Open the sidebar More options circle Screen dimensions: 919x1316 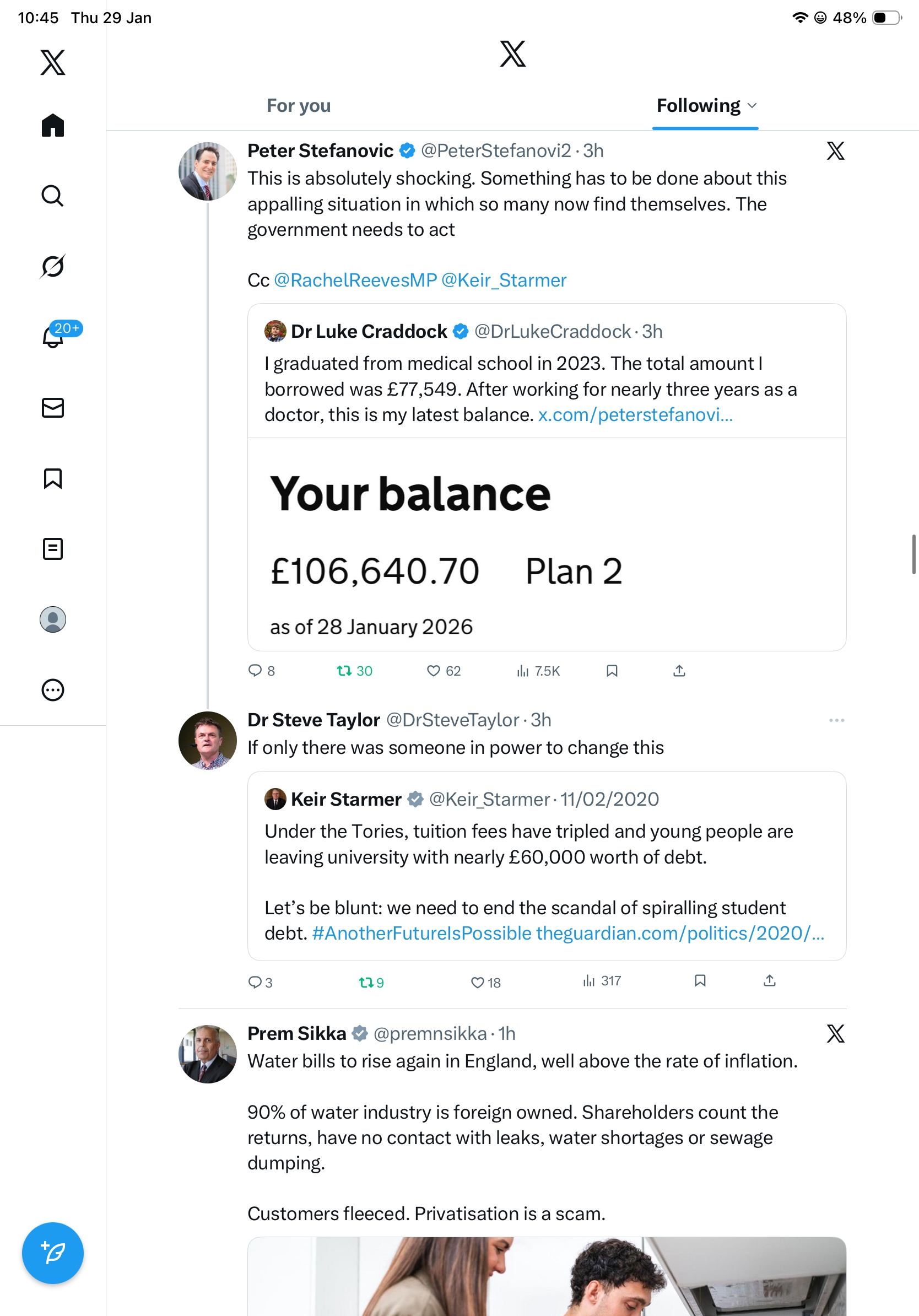pyautogui.click(x=53, y=690)
